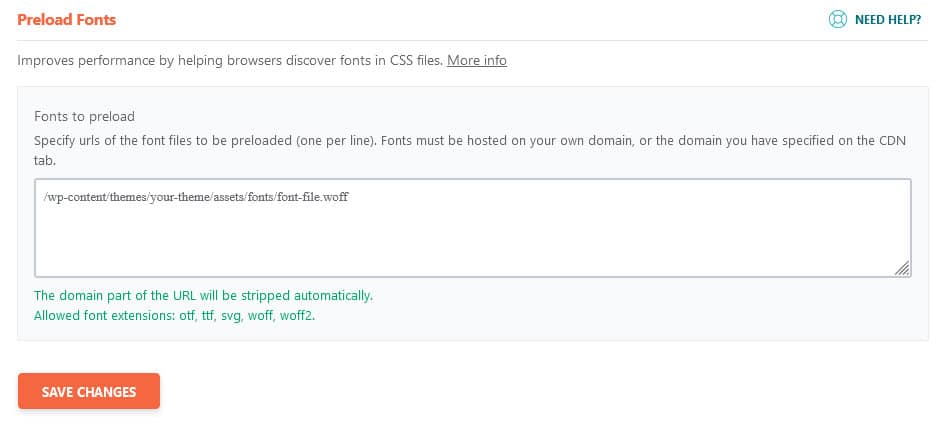Click the green domain stripped notice
Screen dimensions: 947x422
[203, 296]
